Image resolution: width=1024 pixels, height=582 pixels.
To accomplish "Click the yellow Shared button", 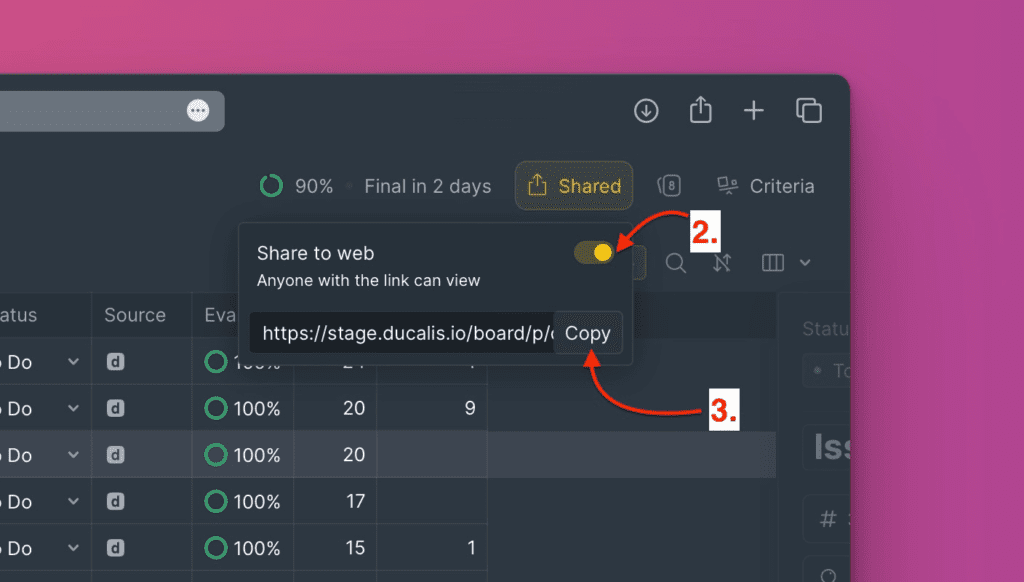I will coord(574,186).
